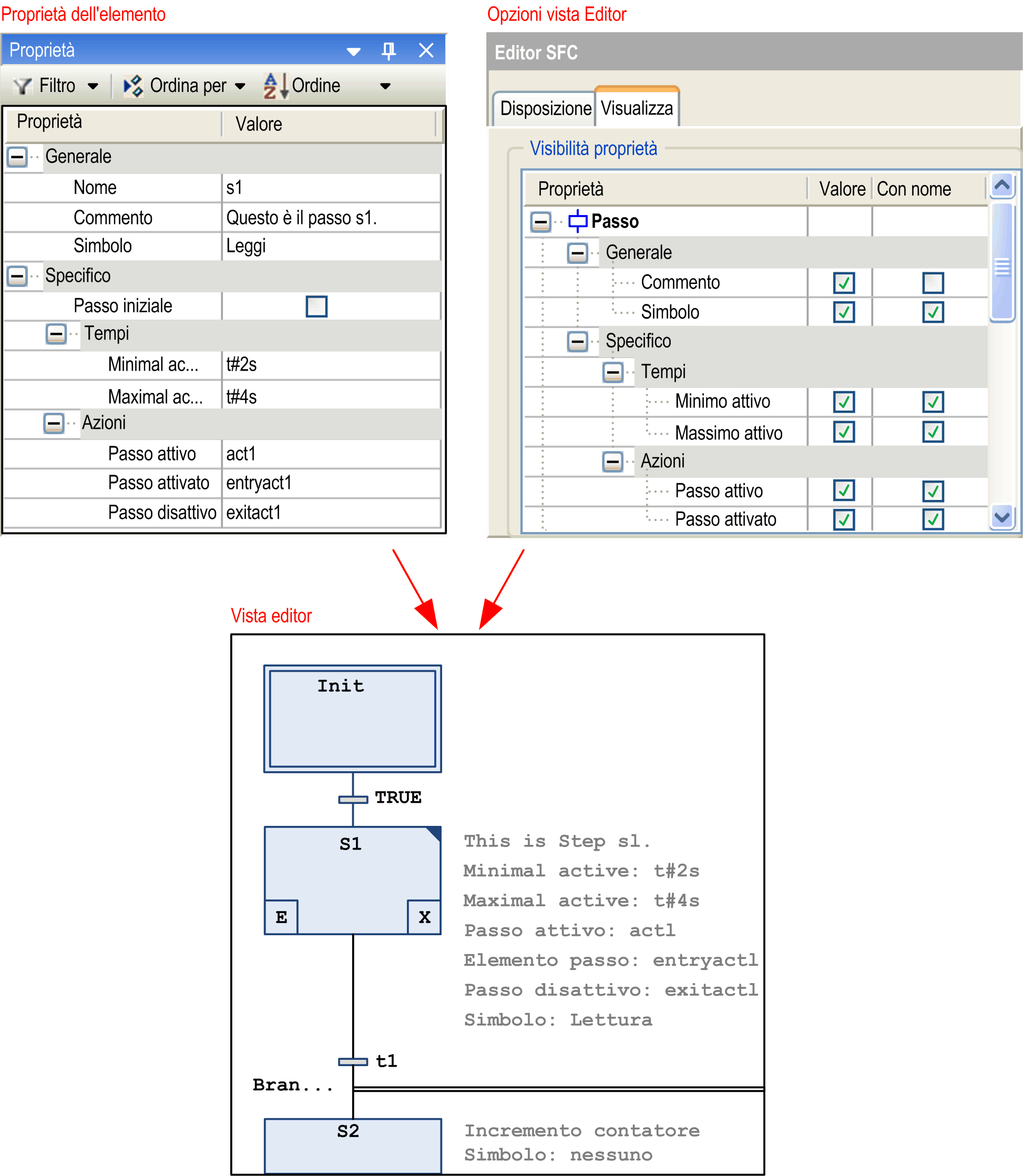The image size is (1023, 1176).
Task: Click the blue Passo step icon
Action: click(x=577, y=221)
